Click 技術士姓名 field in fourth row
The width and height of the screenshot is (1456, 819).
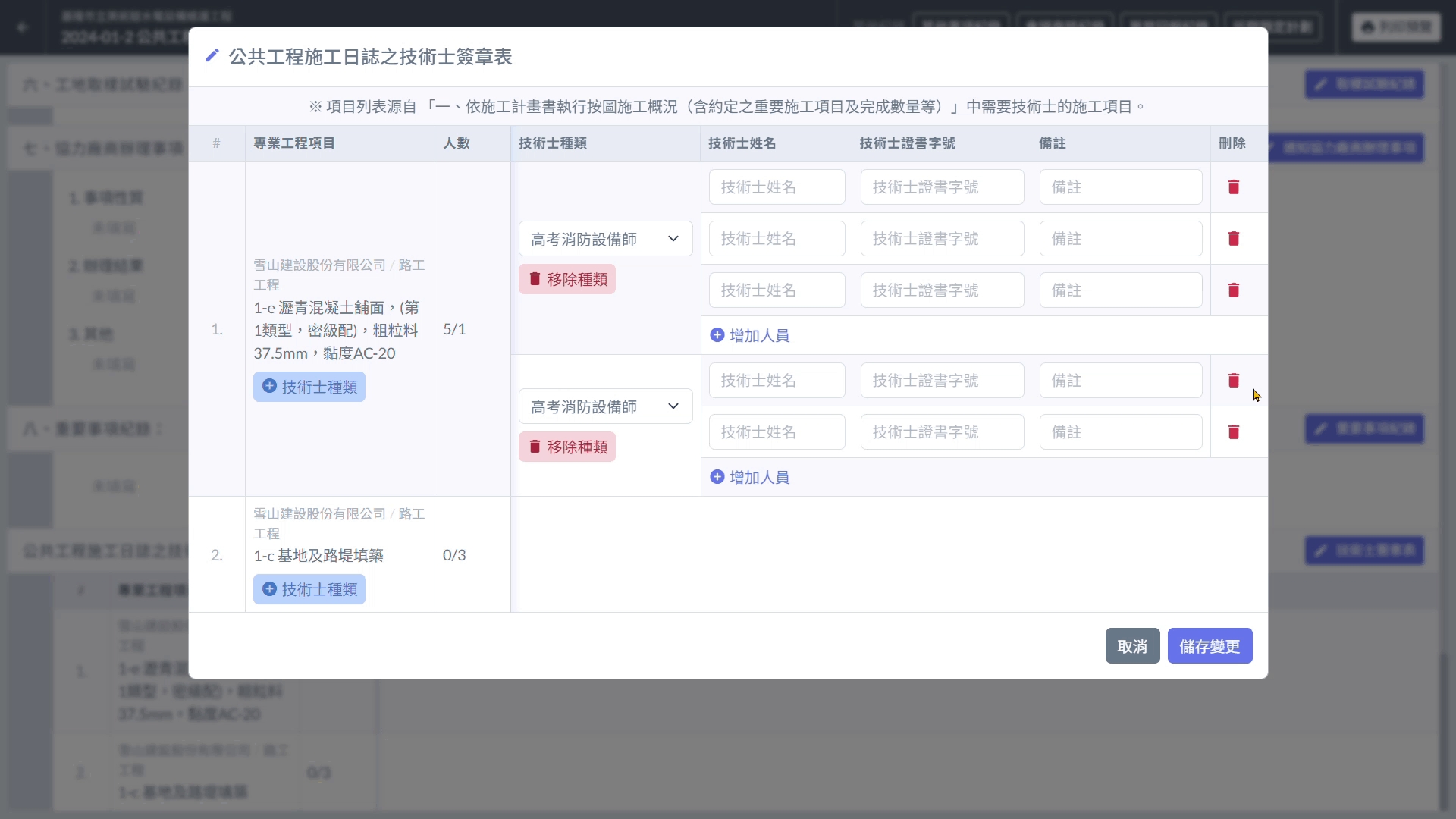(777, 380)
